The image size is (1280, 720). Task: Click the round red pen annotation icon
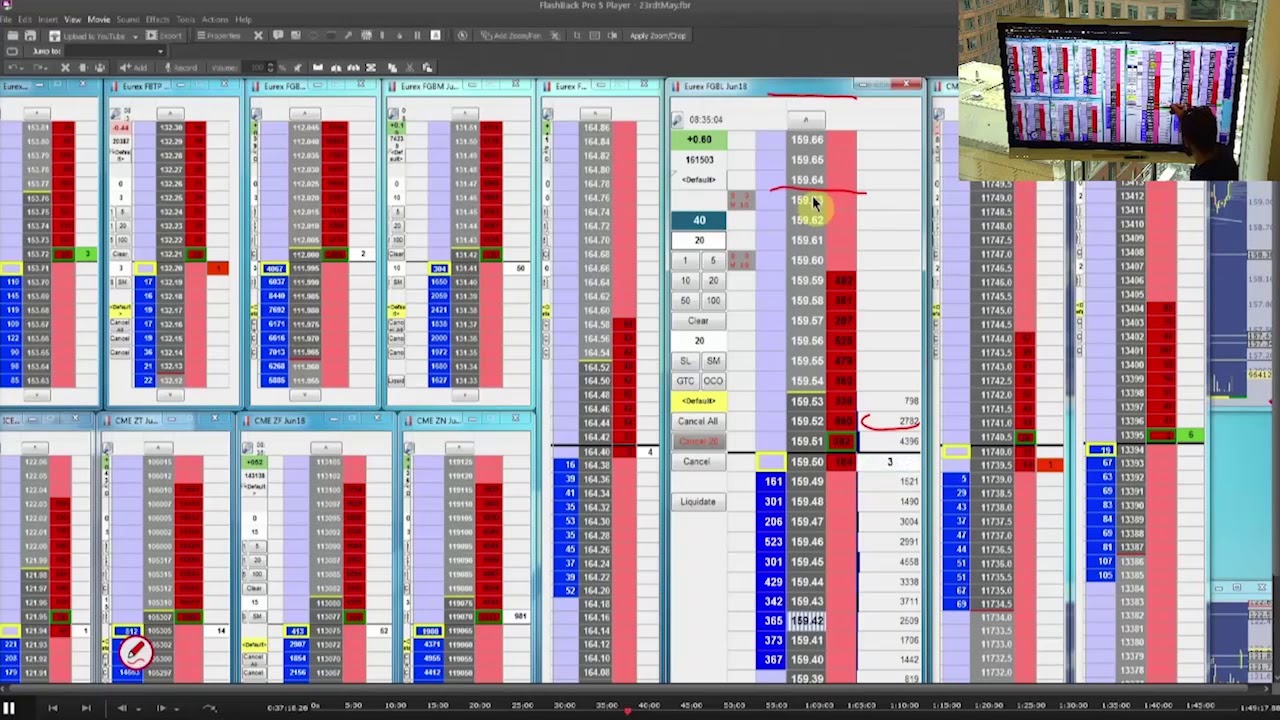pos(136,652)
